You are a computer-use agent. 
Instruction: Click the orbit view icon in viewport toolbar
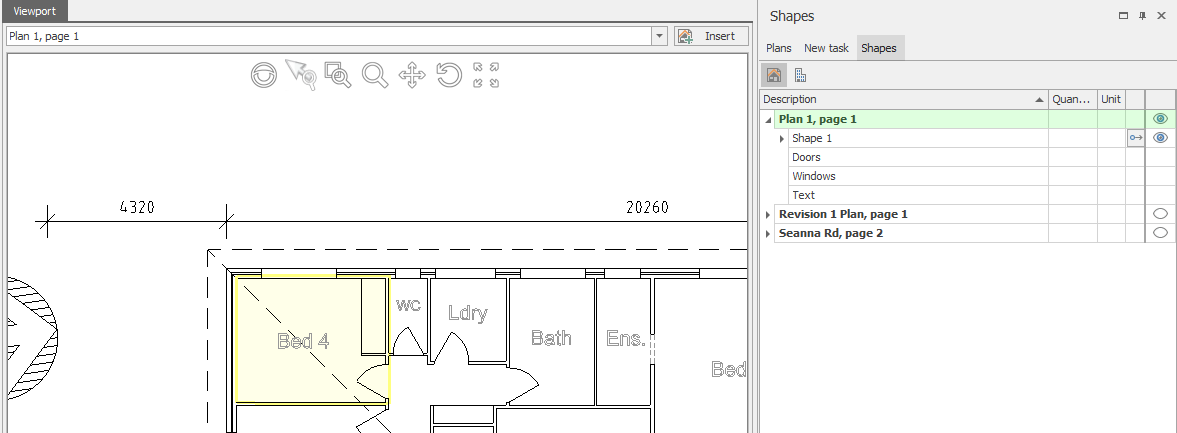(264, 75)
